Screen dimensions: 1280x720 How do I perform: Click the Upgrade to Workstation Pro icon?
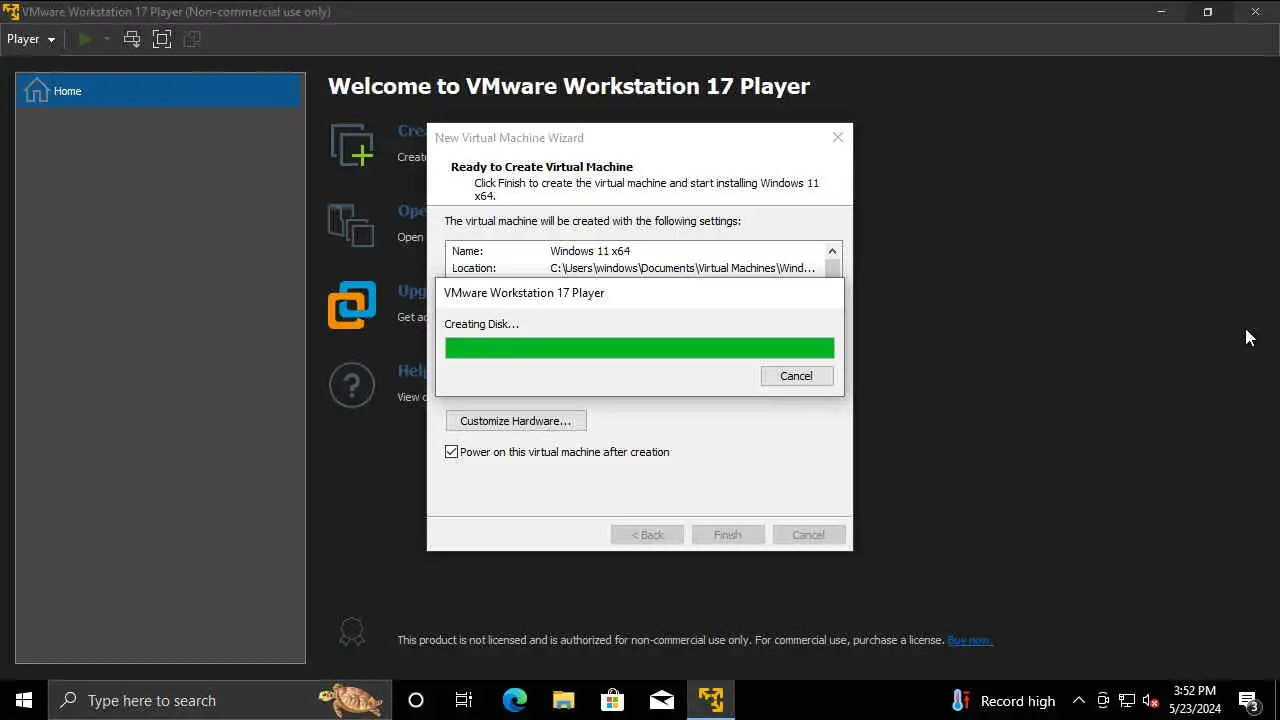(x=352, y=305)
